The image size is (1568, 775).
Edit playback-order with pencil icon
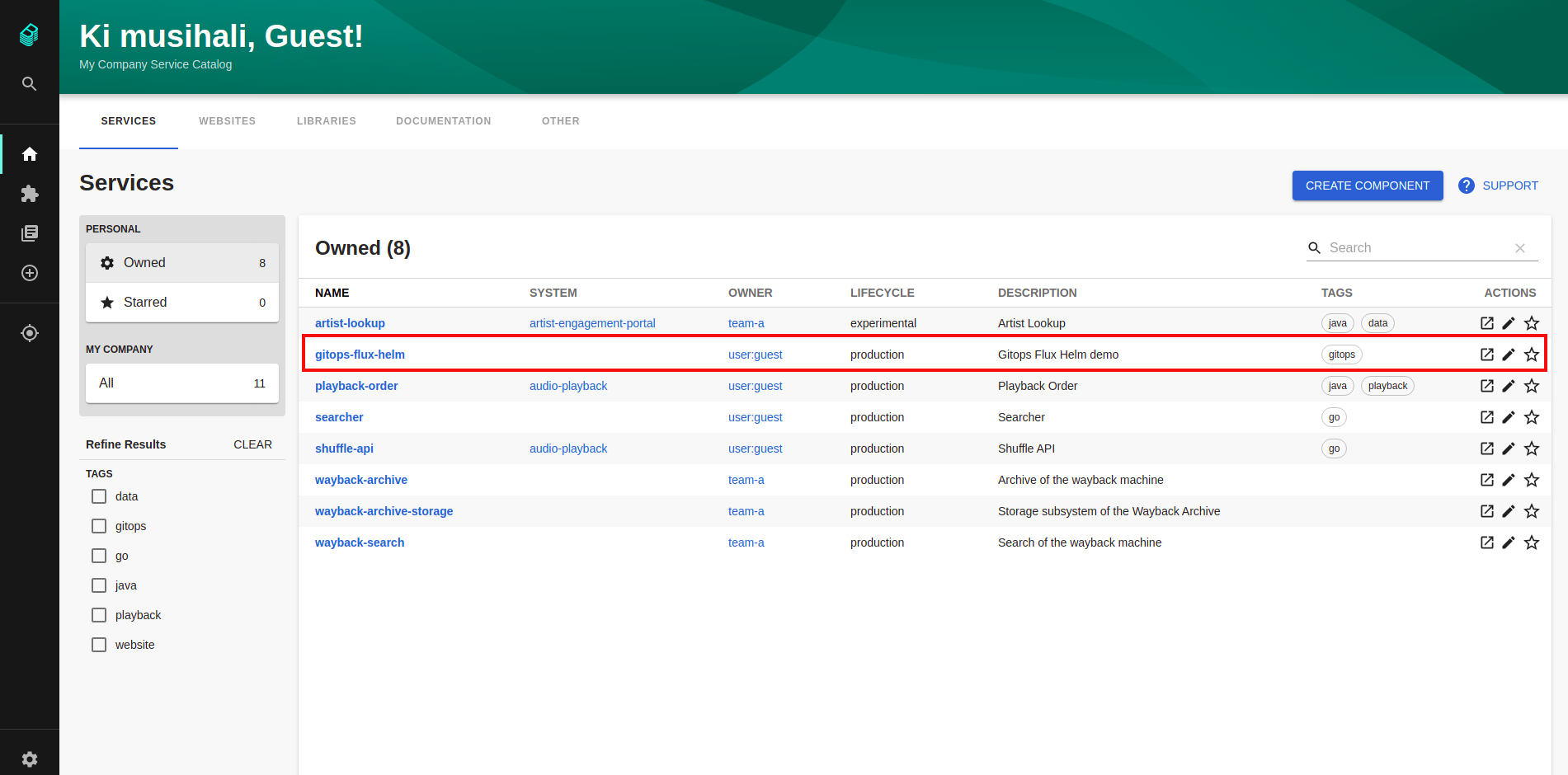coord(1509,386)
